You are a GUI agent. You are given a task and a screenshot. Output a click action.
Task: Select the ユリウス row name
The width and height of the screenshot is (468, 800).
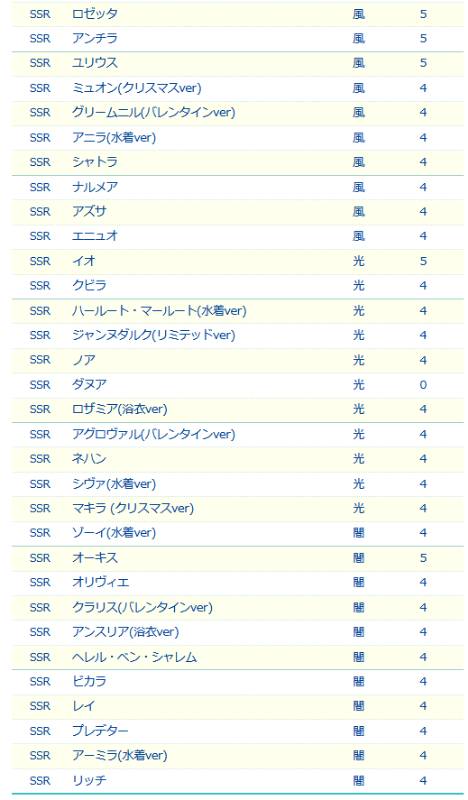95,63
